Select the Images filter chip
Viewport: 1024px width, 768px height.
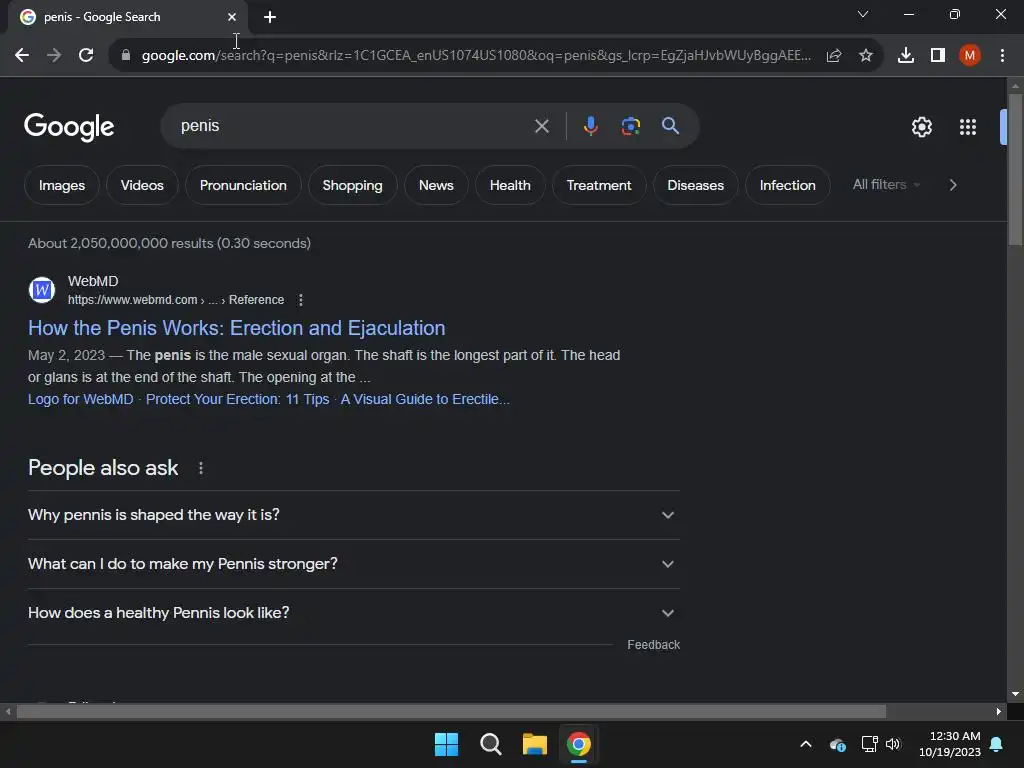62,185
